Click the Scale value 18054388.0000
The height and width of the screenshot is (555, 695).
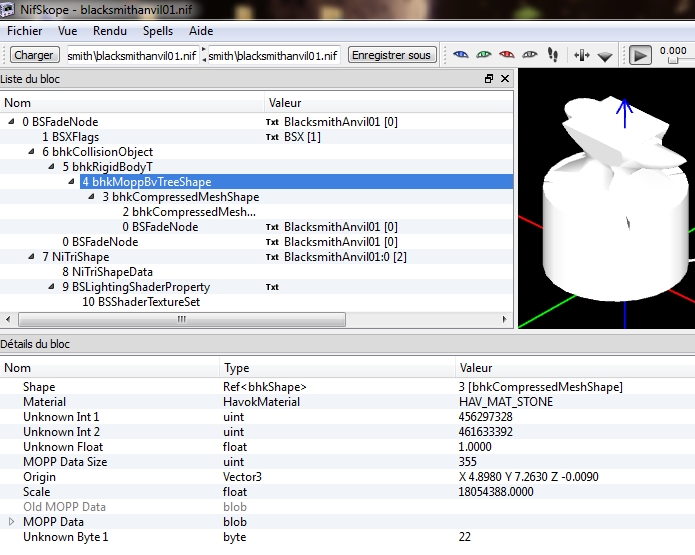(x=496, y=492)
